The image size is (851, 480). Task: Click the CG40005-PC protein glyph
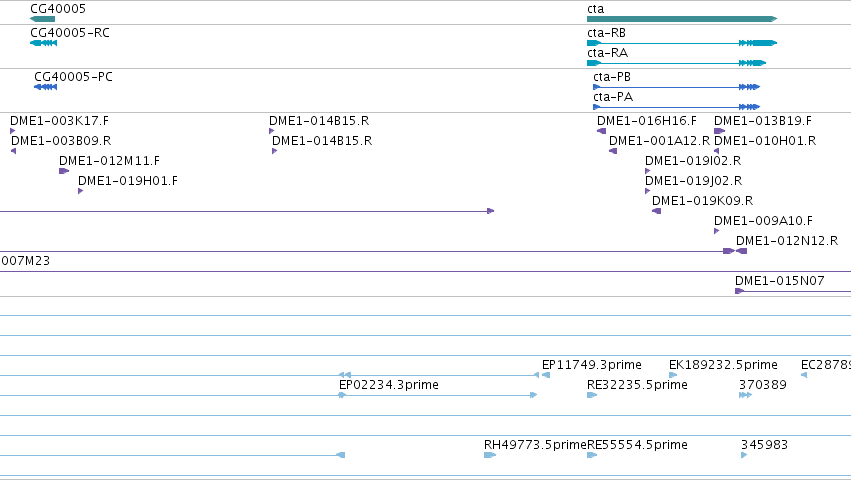[46, 87]
